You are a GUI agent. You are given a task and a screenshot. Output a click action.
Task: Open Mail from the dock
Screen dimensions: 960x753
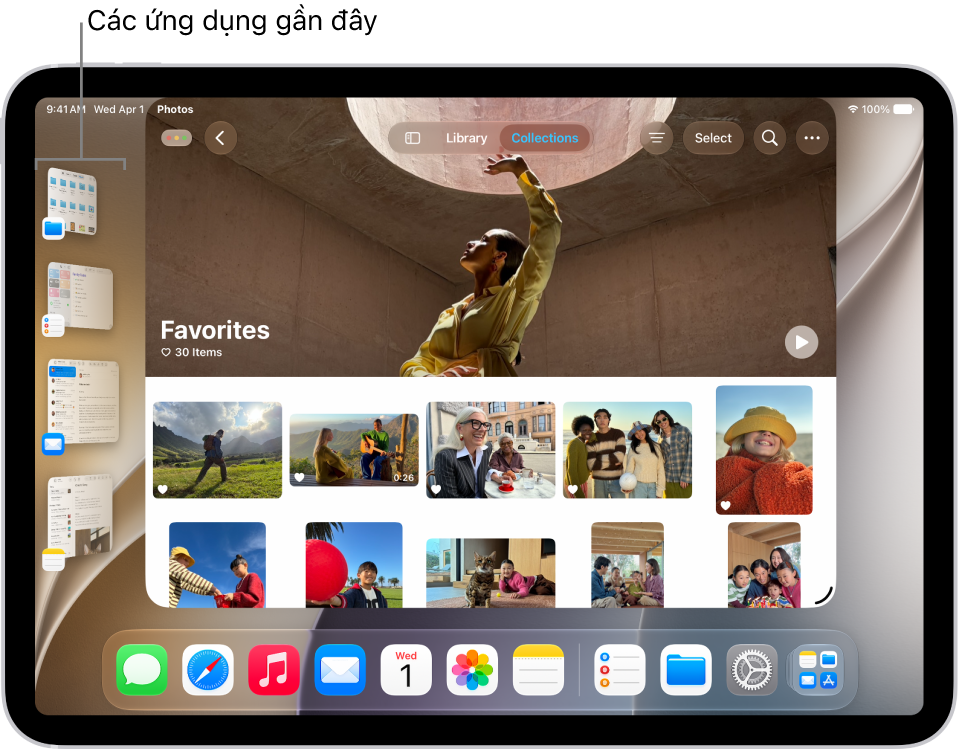tap(340, 670)
